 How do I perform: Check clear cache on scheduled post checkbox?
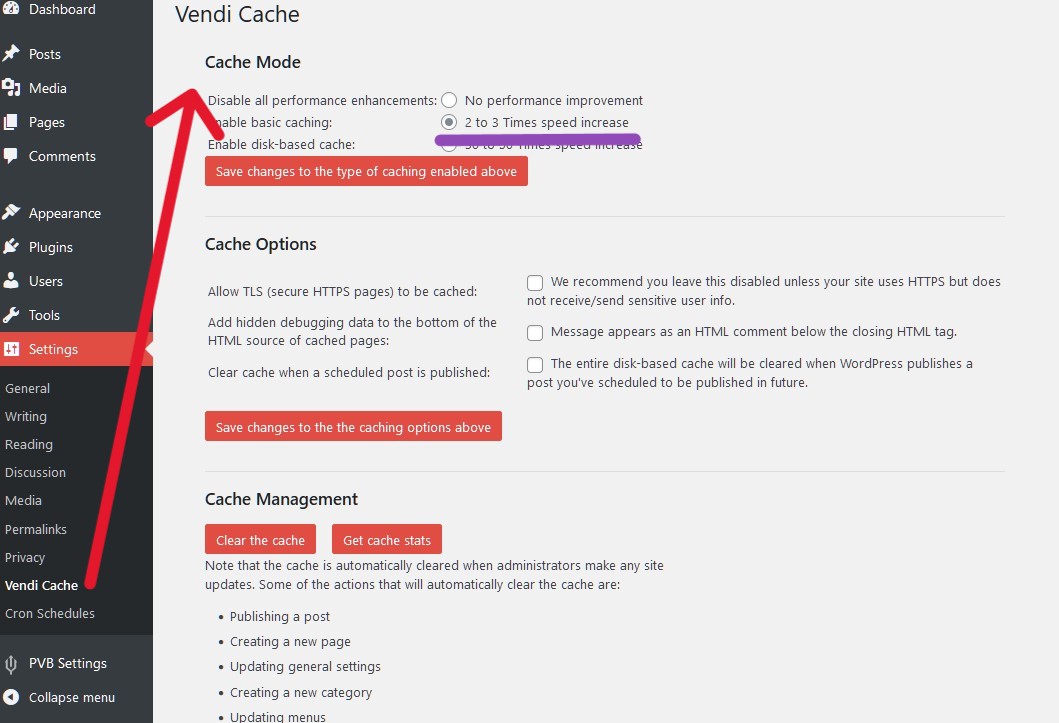[535, 365]
